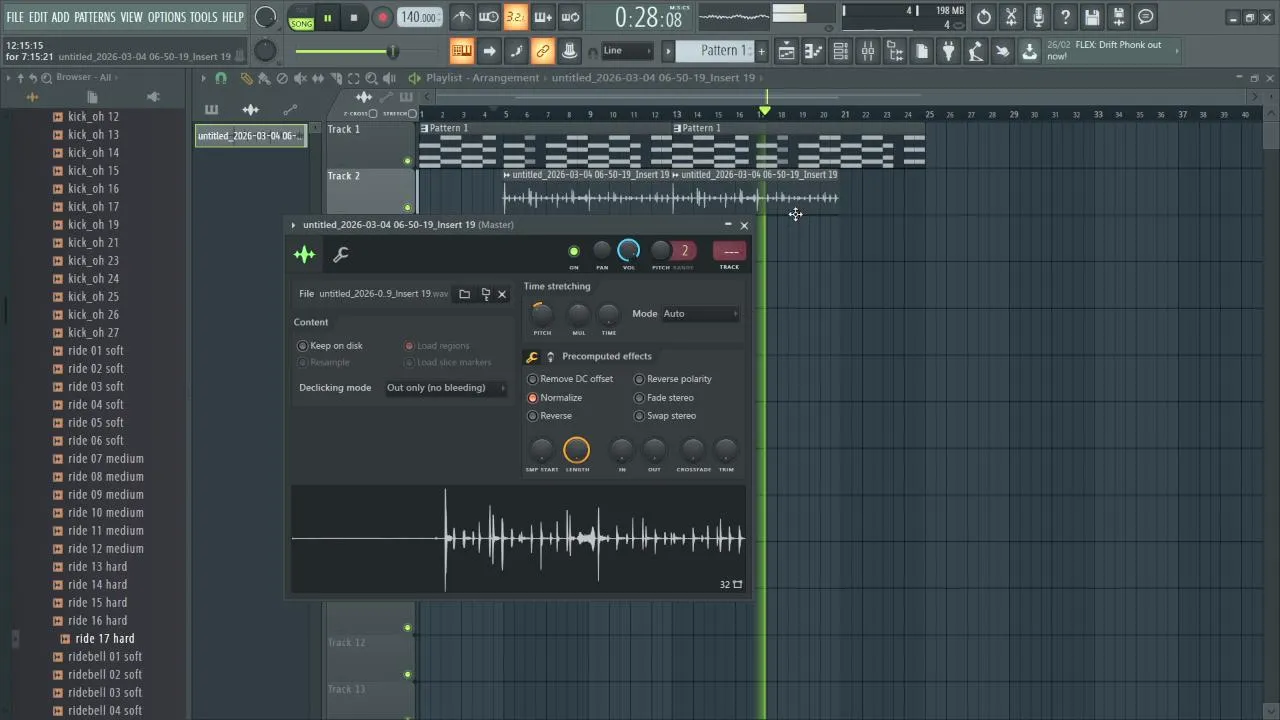Toggle the channel ON green LED
The image size is (1280, 720).
point(574,251)
